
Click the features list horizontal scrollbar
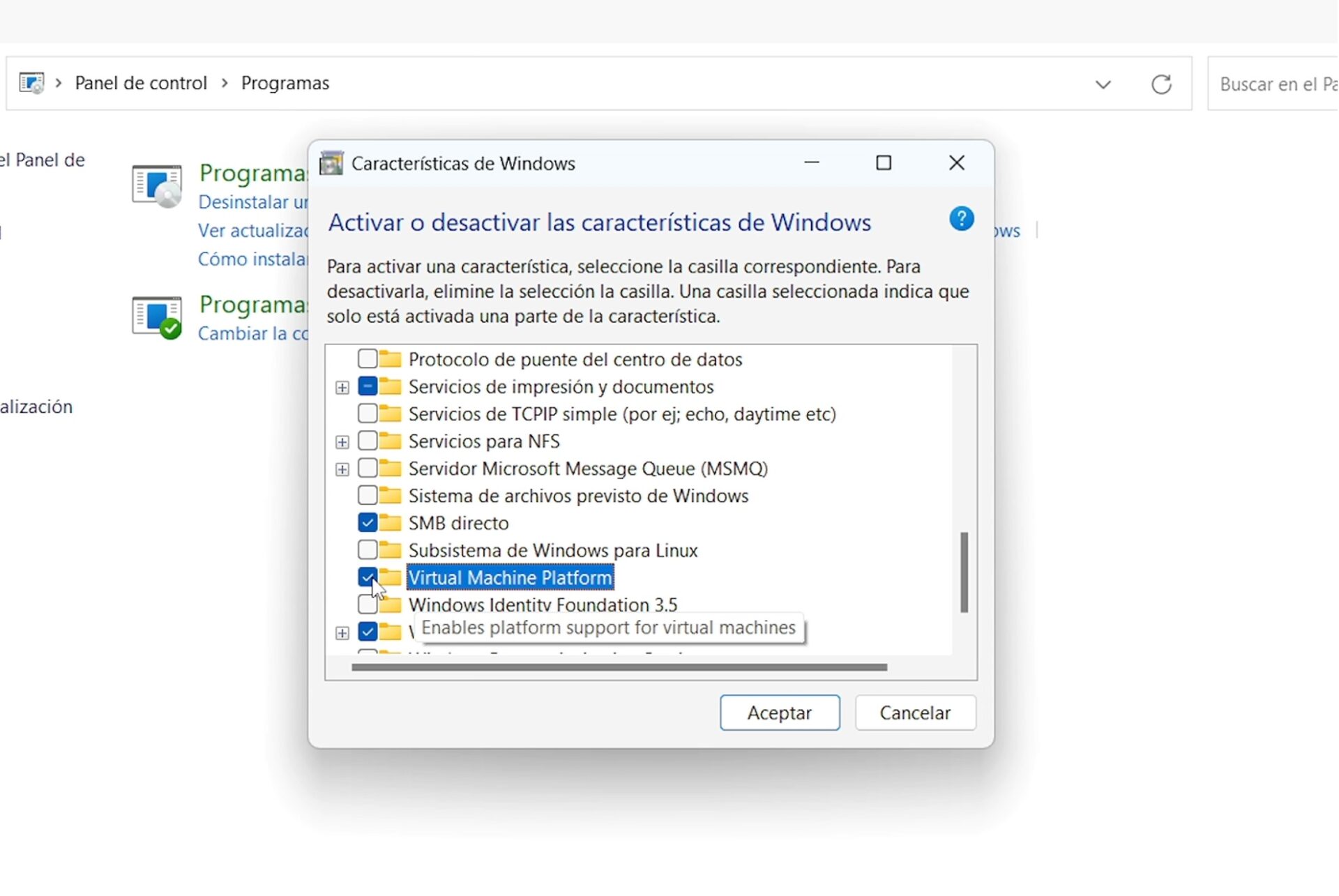coord(619,667)
